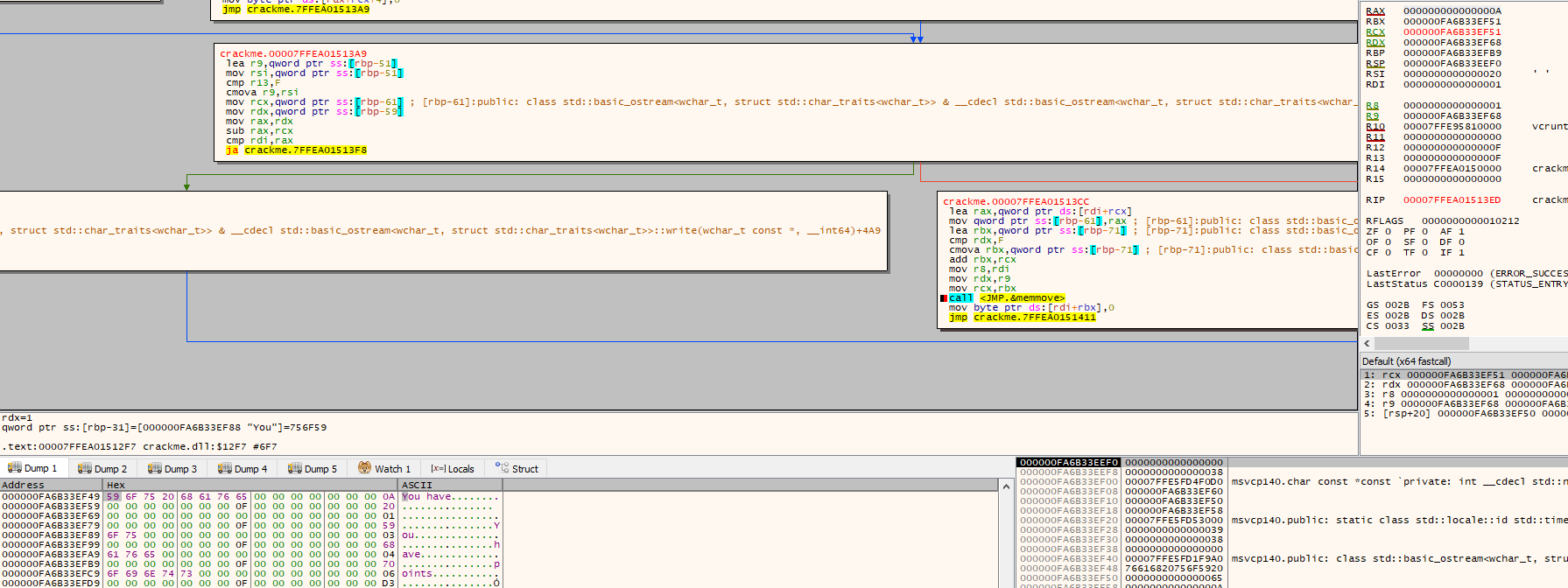The image size is (1568, 588).
Task: Click the registers panel left scroll arrow
Action: point(1367,344)
